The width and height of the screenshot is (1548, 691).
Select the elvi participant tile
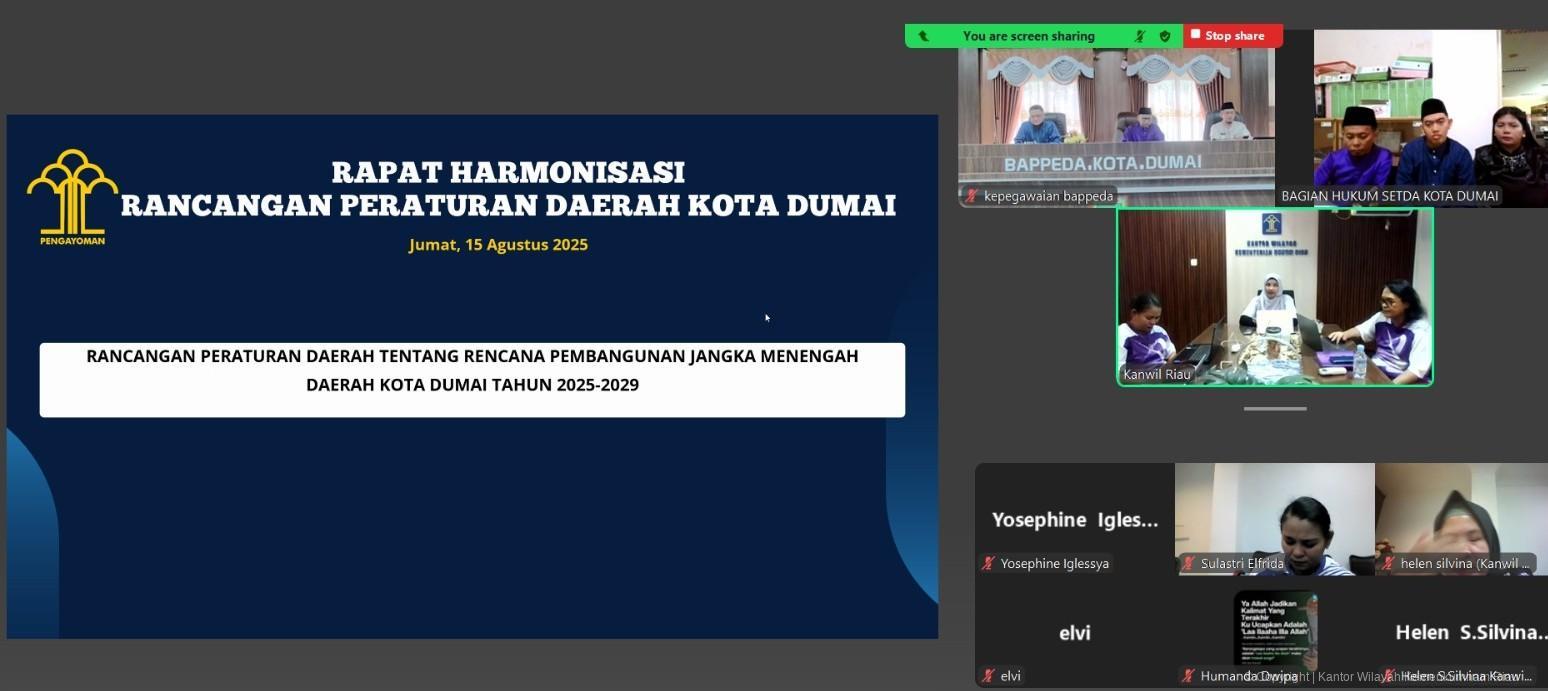coord(1074,632)
